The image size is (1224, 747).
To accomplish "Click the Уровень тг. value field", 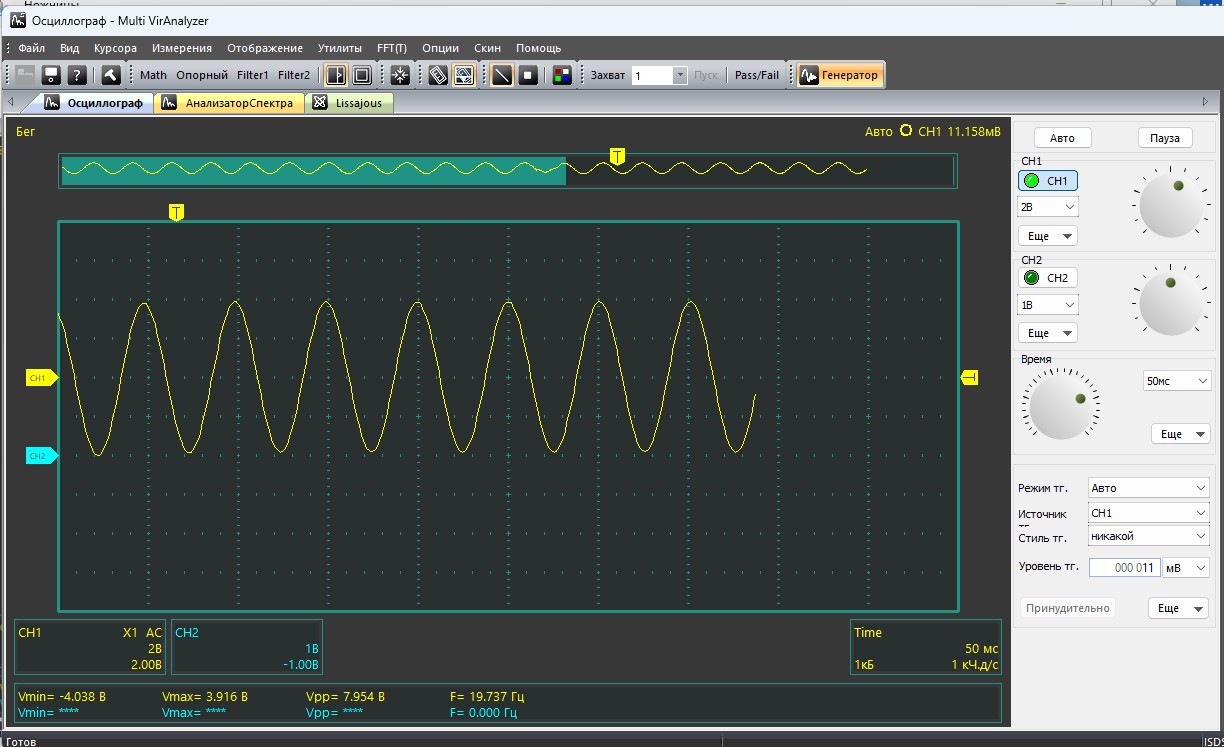I will click(x=1123, y=567).
